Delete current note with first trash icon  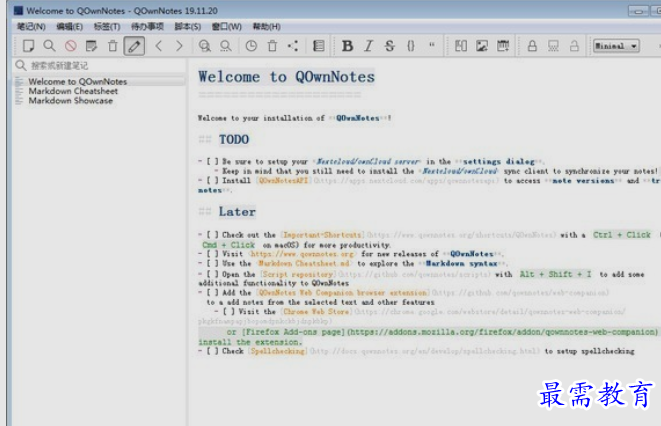point(113,46)
